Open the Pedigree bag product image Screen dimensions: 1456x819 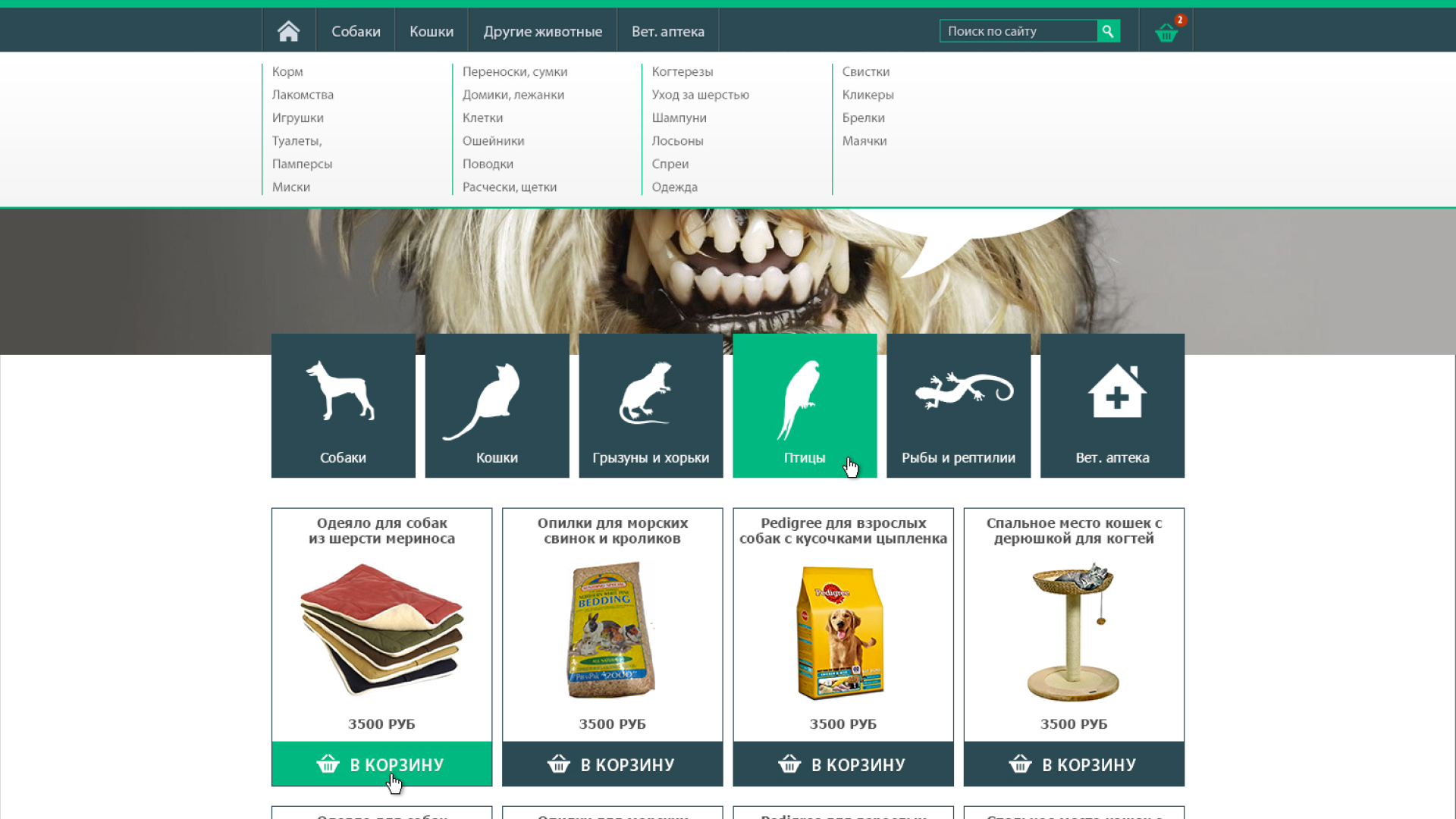842,632
